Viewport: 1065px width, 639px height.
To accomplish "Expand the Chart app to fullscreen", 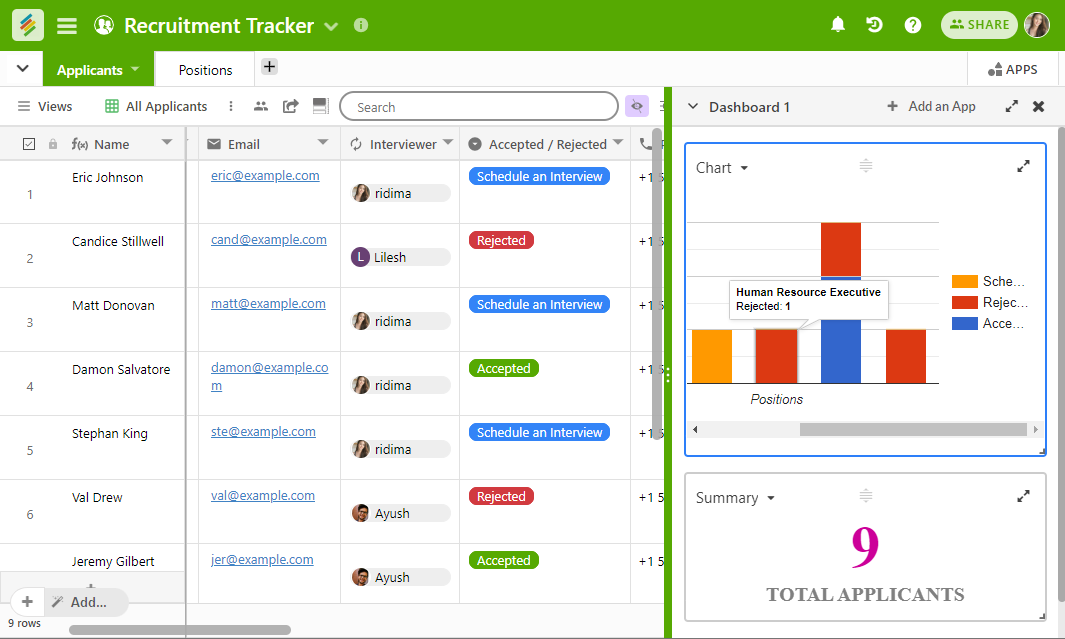I will pos(1024,166).
